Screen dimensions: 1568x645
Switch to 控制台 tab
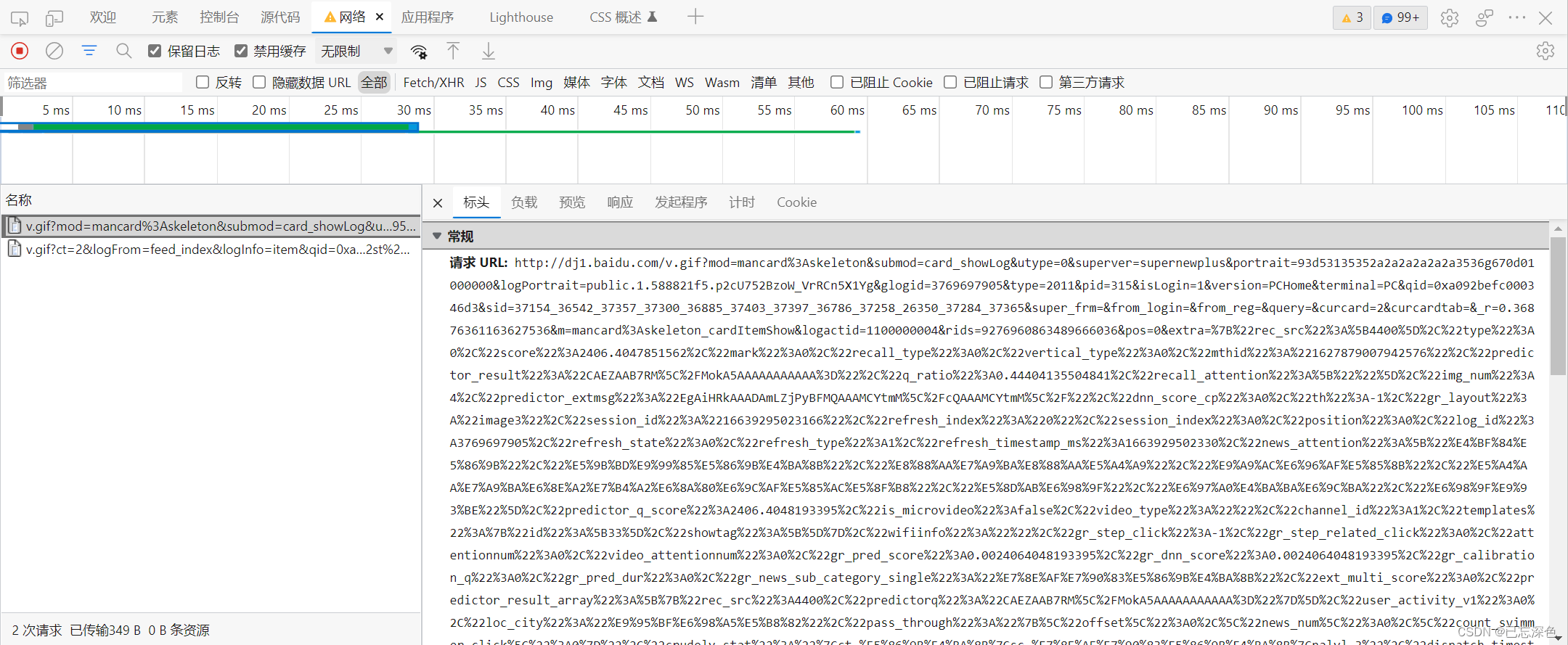[x=219, y=17]
